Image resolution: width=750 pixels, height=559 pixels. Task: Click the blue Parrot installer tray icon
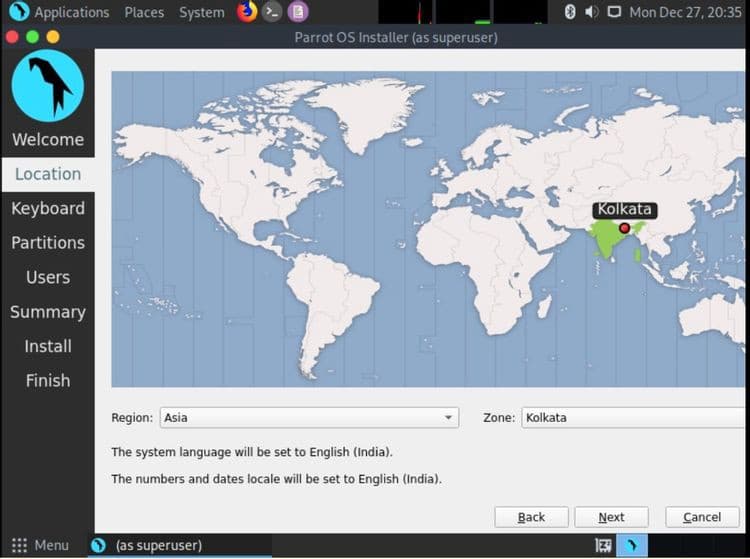click(x=632, y=545)
